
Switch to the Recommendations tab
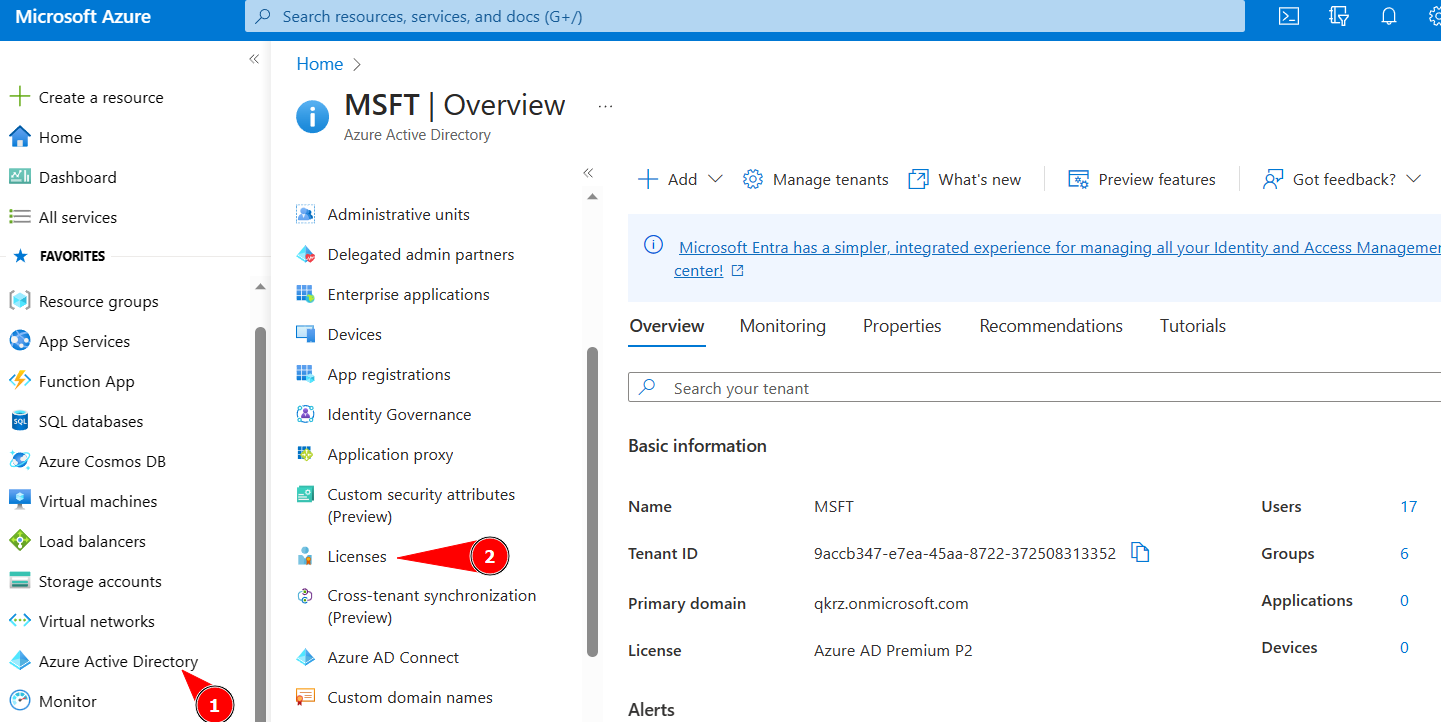pyautogui.click(x=1051, y=326)
